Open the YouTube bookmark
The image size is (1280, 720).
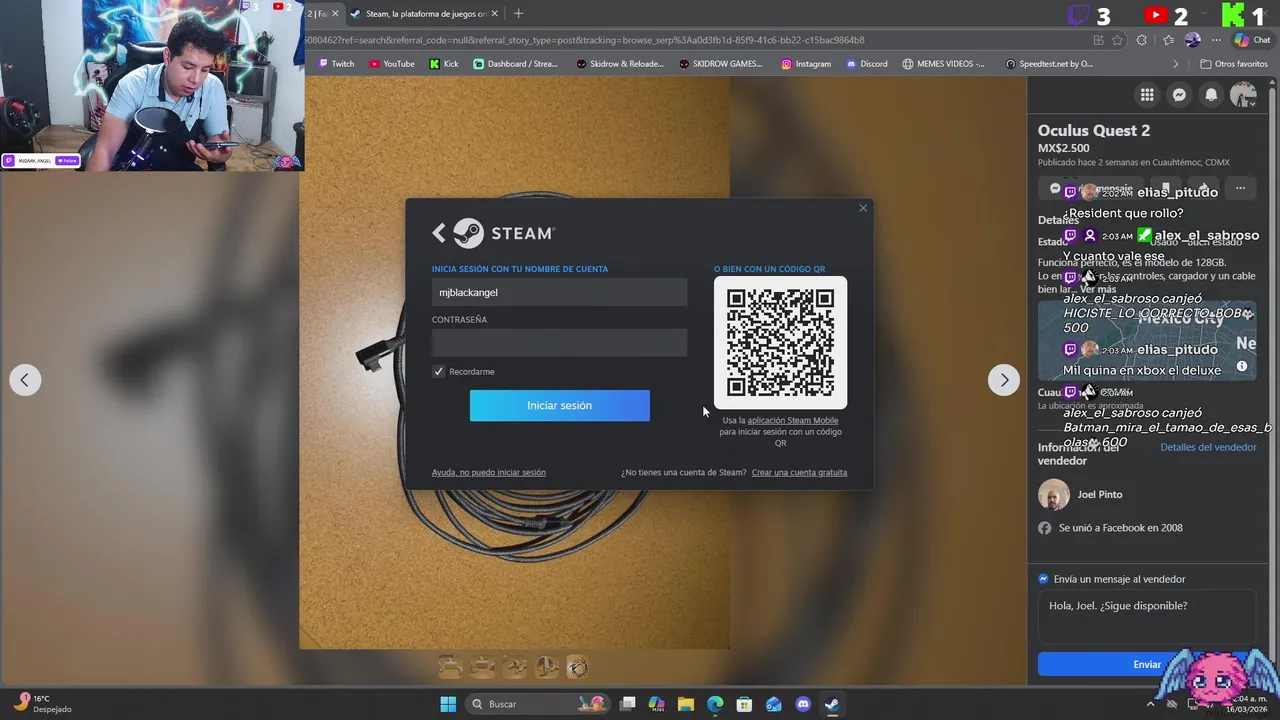click(x=391, y=64)
